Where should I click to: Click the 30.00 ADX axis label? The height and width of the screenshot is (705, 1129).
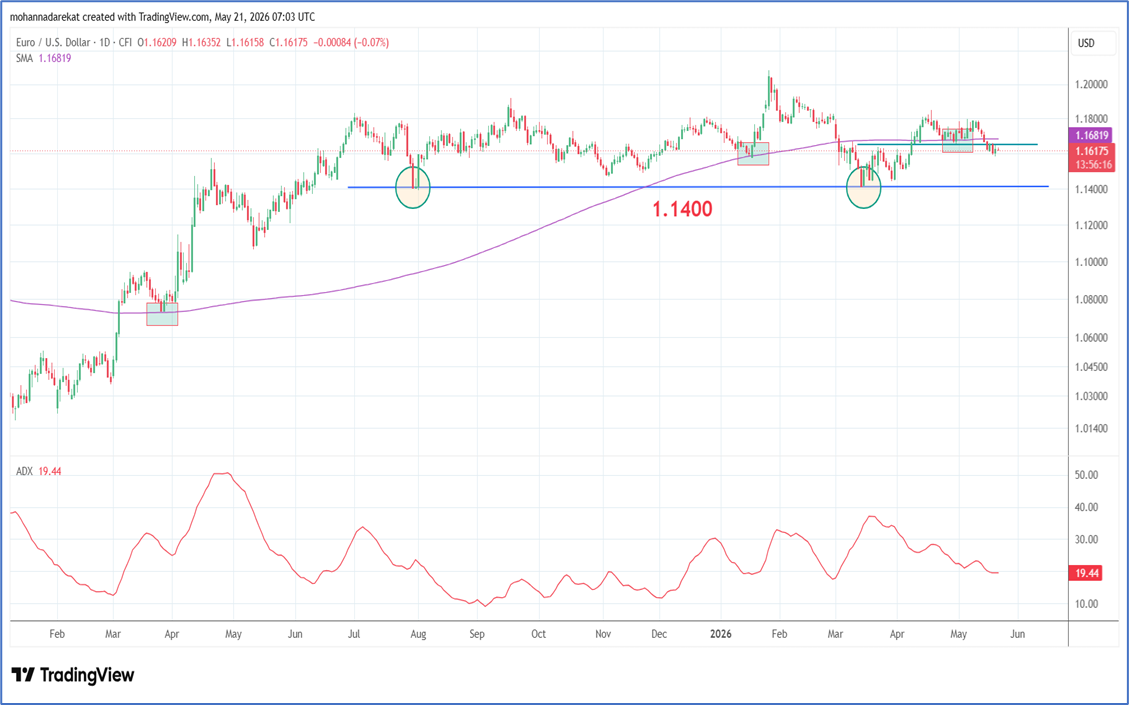pyautogui.click(x=1087, y=539)
